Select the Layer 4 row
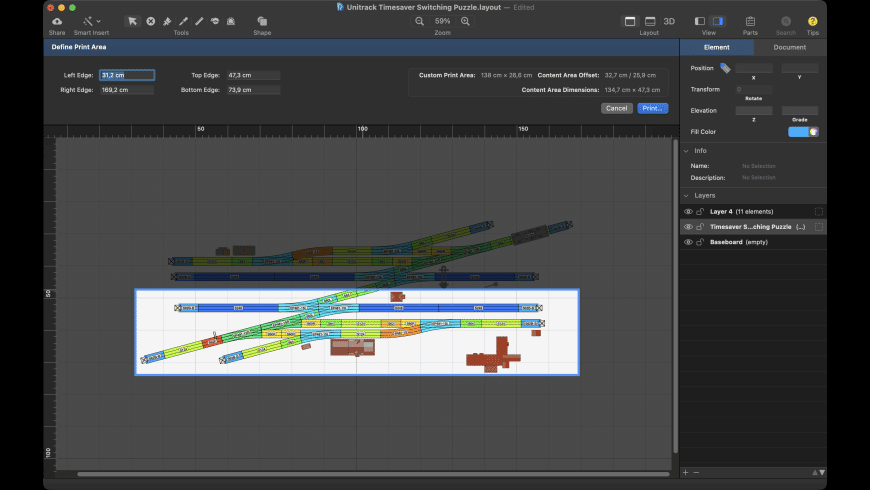 pyautogui.click(x=753, y=211)
